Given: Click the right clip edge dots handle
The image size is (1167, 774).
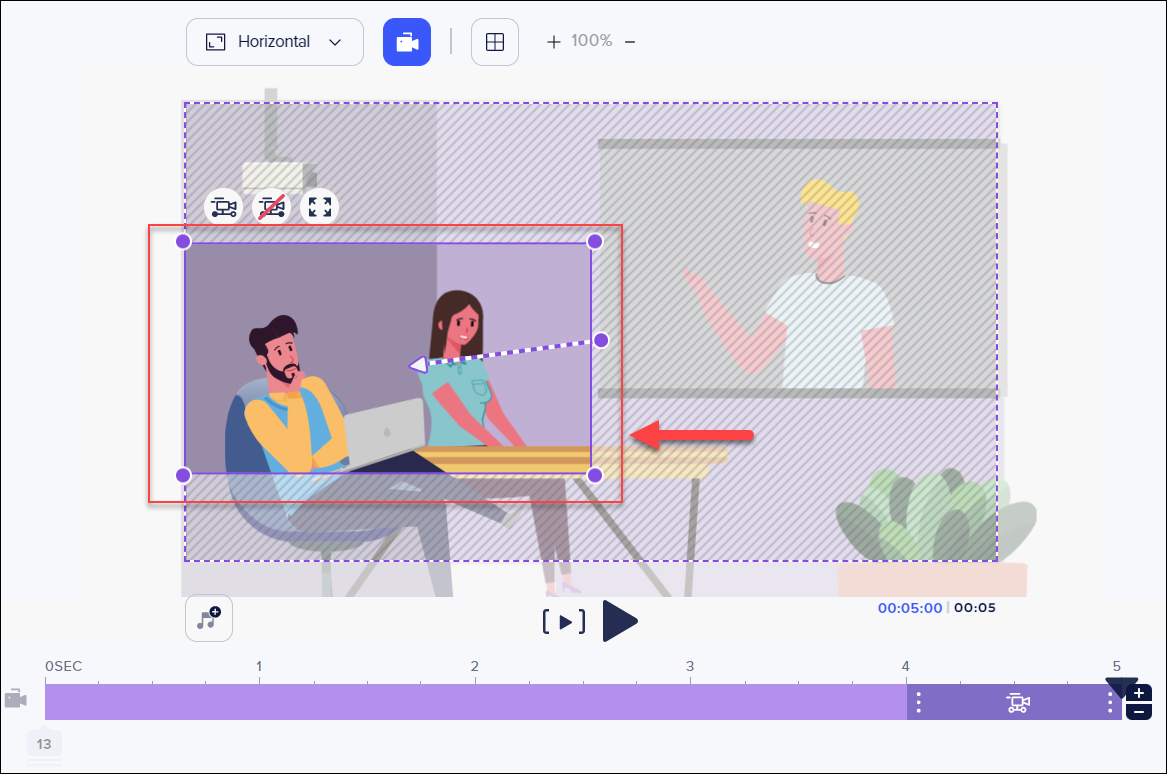Looking at the screenshot, I should (1110, 703).
